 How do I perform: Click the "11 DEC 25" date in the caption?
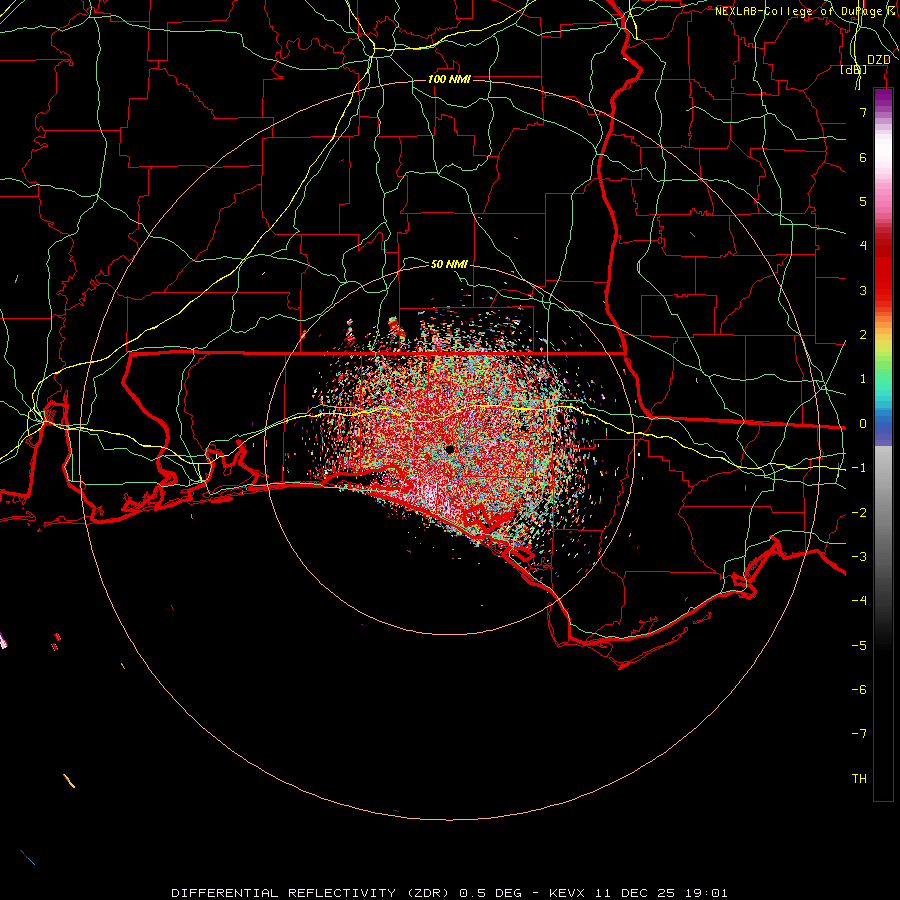tap(637, 893)
